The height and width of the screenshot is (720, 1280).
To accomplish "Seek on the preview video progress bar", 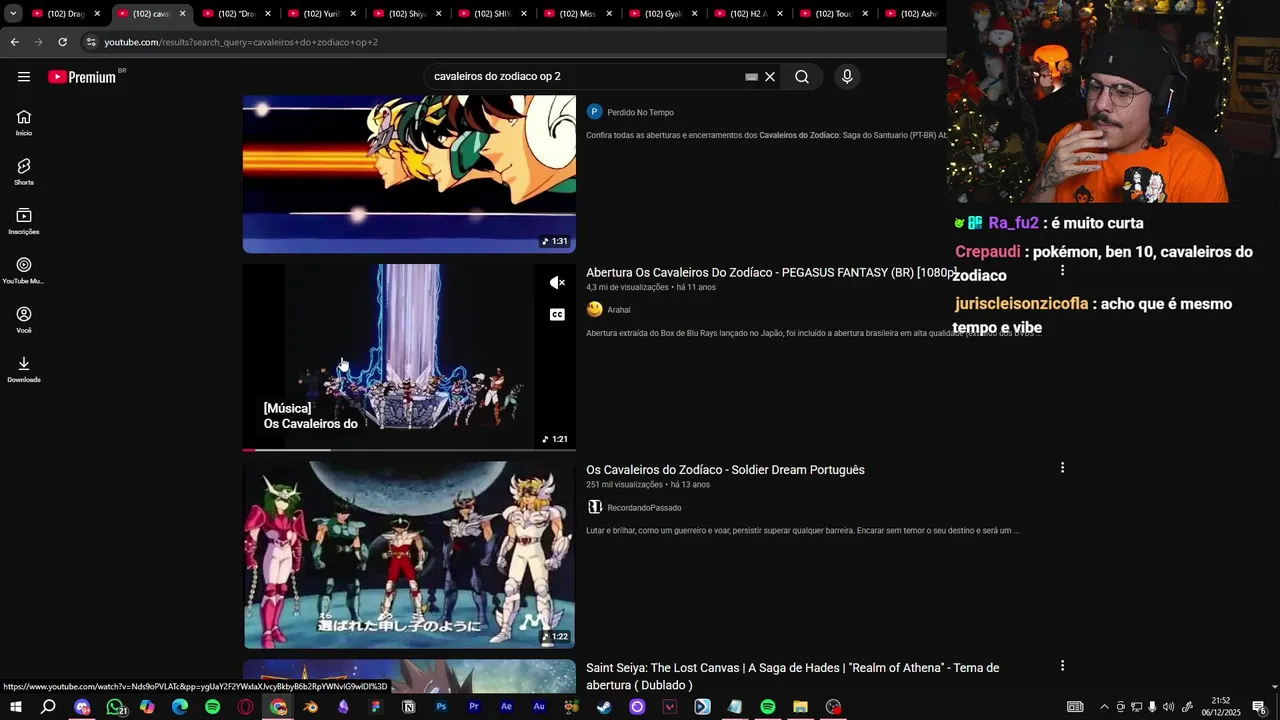I will (x=409, y=450).
